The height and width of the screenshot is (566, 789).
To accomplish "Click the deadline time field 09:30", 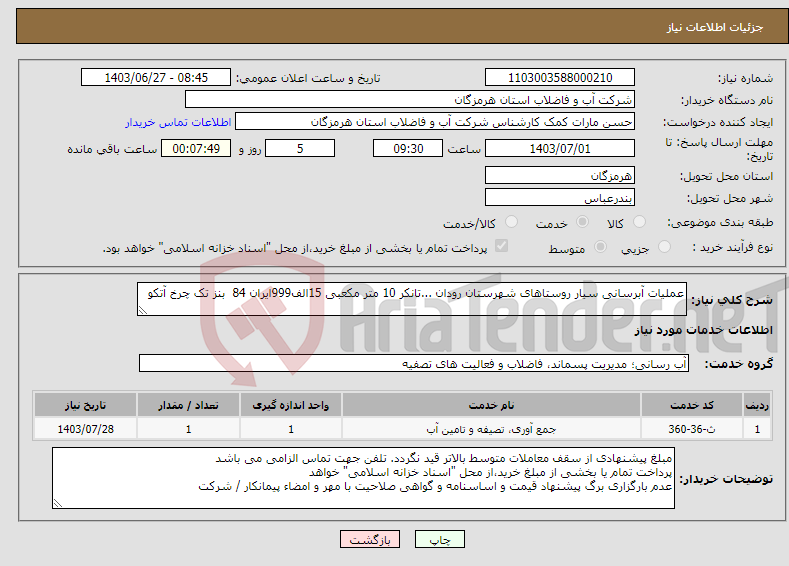I will tap(408, 148).
